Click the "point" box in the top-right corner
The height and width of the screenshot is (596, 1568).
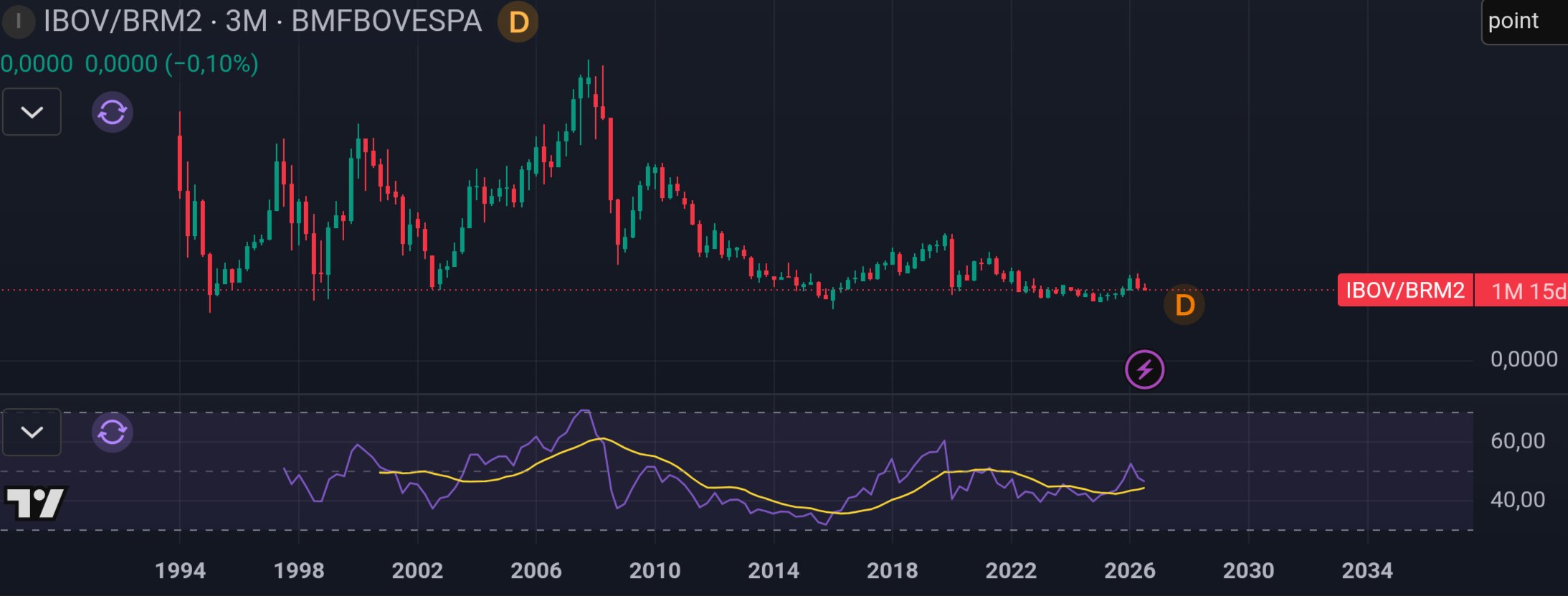(1524, 22)
